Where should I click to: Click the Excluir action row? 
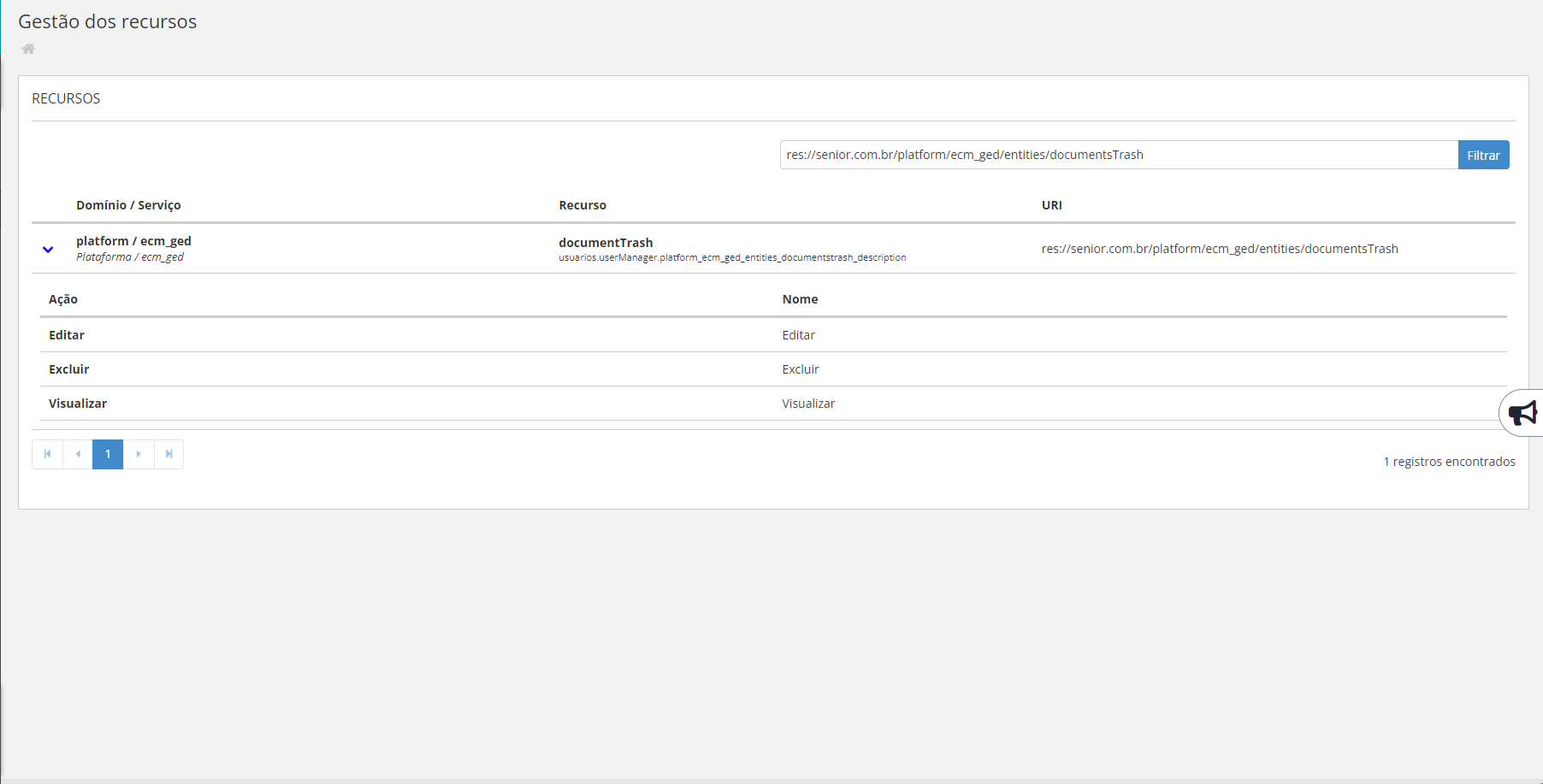[69, 369]
